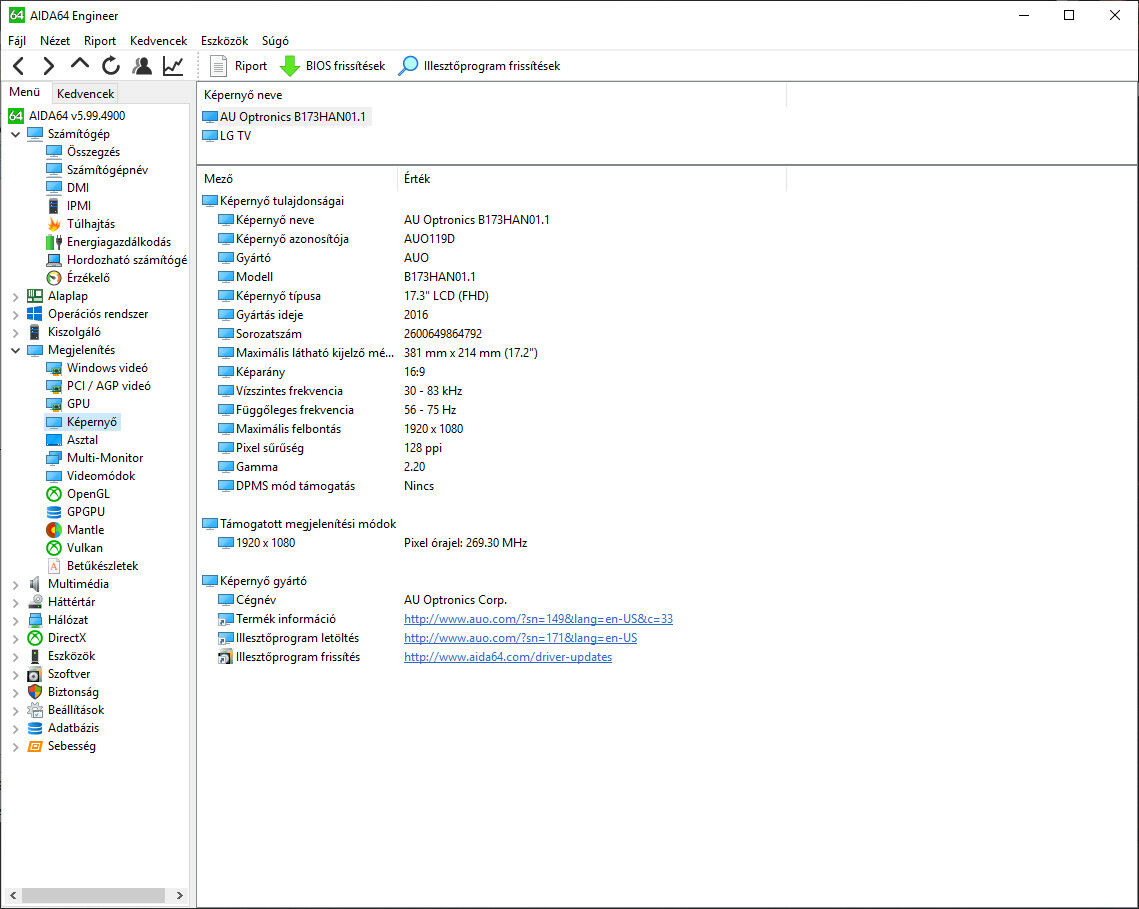Open Multi-Monitor in the tree

coord(105,458)
